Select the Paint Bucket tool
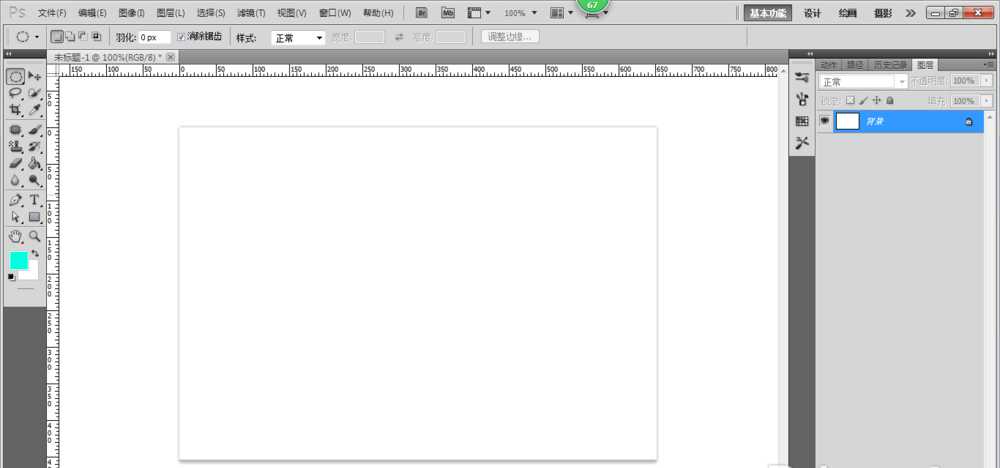Screen dimensions: 1000x468 point(34,163)
